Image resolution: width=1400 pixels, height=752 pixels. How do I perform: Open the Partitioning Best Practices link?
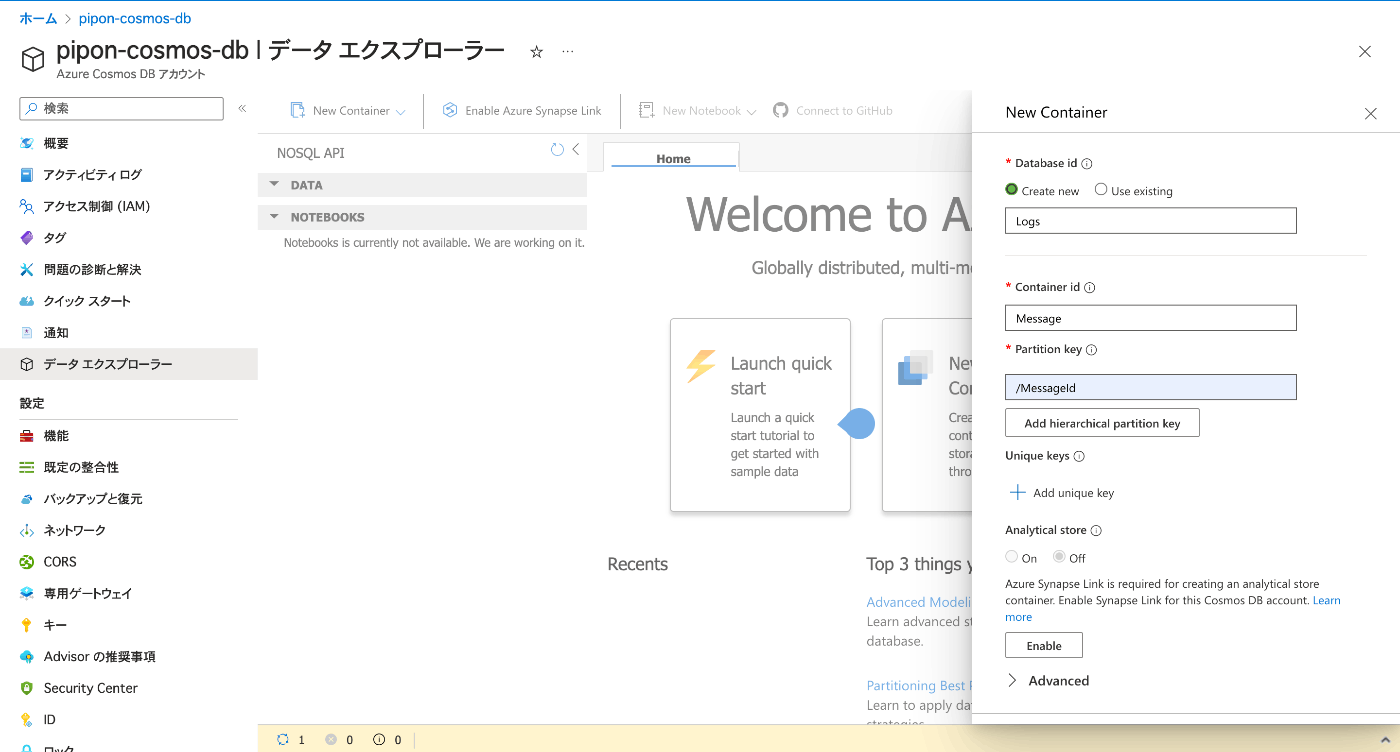[917, 686]
